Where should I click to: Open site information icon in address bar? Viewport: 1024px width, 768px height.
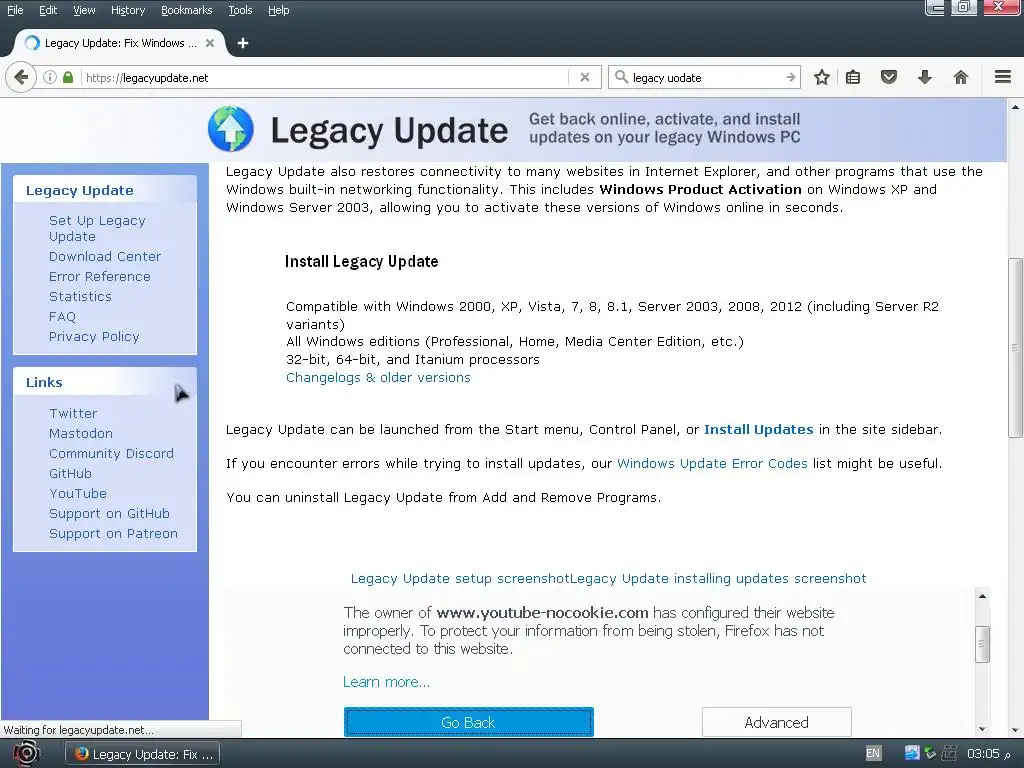coord(50,78)
